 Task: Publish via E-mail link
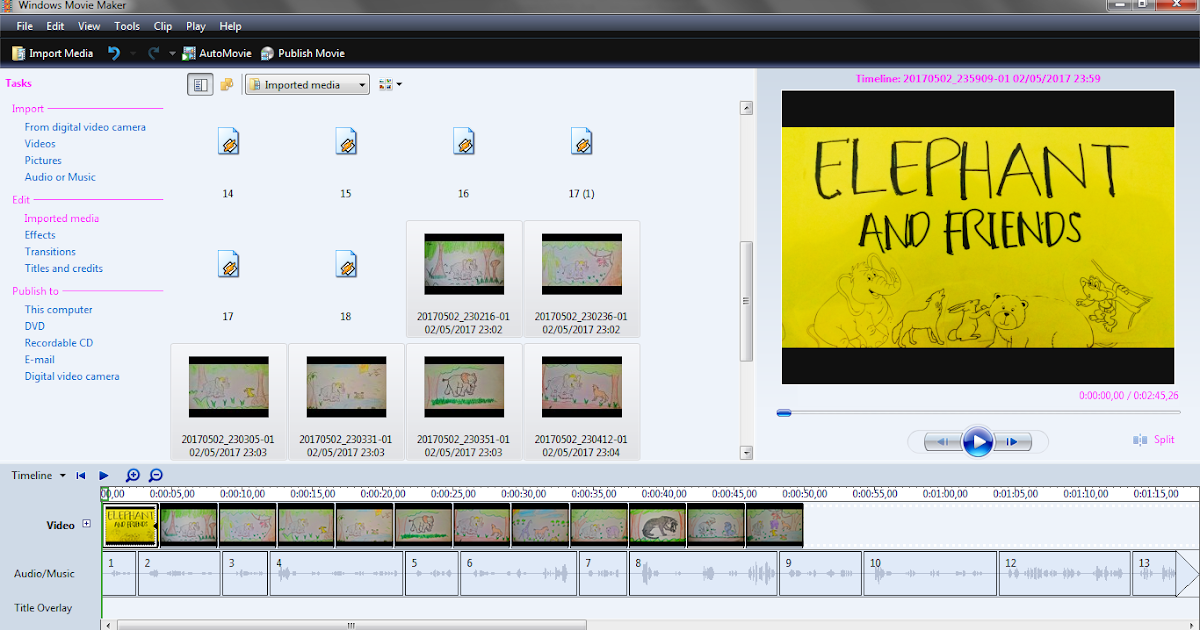tap(40, 360)
